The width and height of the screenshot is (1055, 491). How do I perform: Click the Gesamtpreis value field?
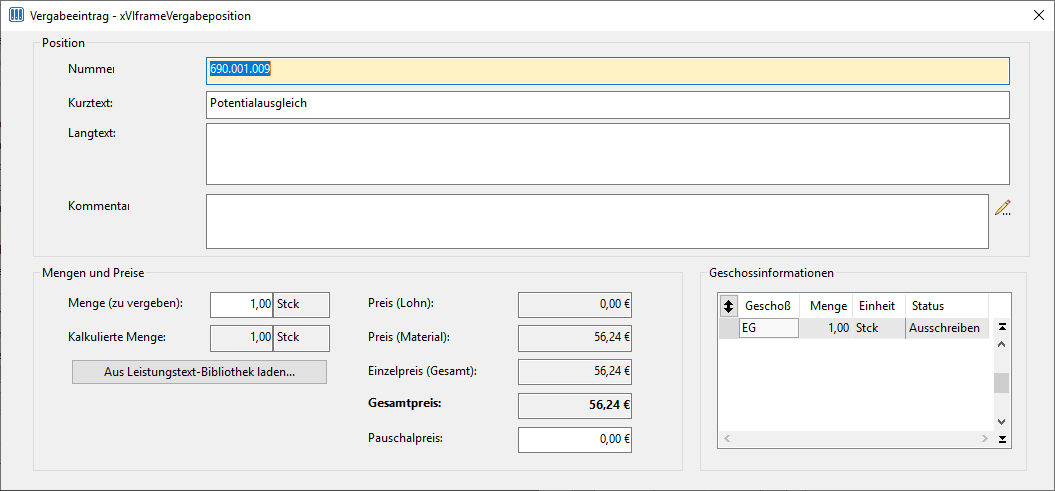pyautogui.click(x=575, y=406)
